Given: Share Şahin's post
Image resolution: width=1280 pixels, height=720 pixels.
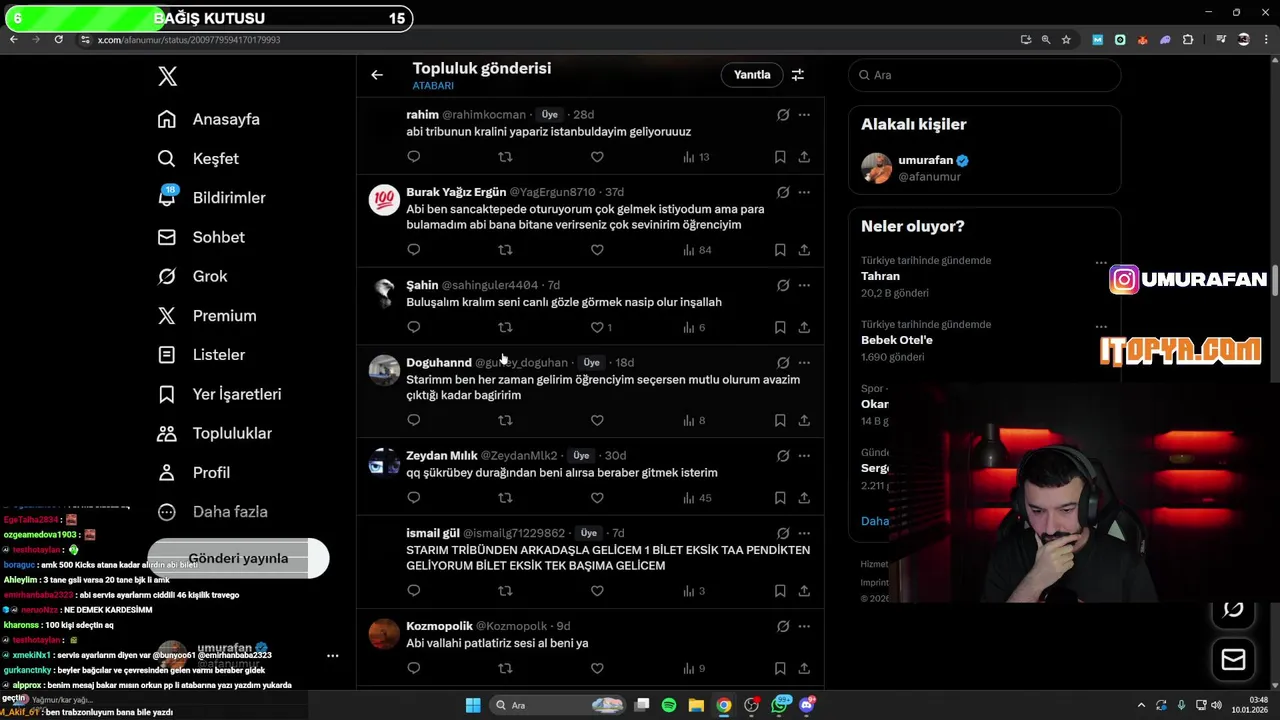Looking at the screenshot, I should [x=804, y=327].
